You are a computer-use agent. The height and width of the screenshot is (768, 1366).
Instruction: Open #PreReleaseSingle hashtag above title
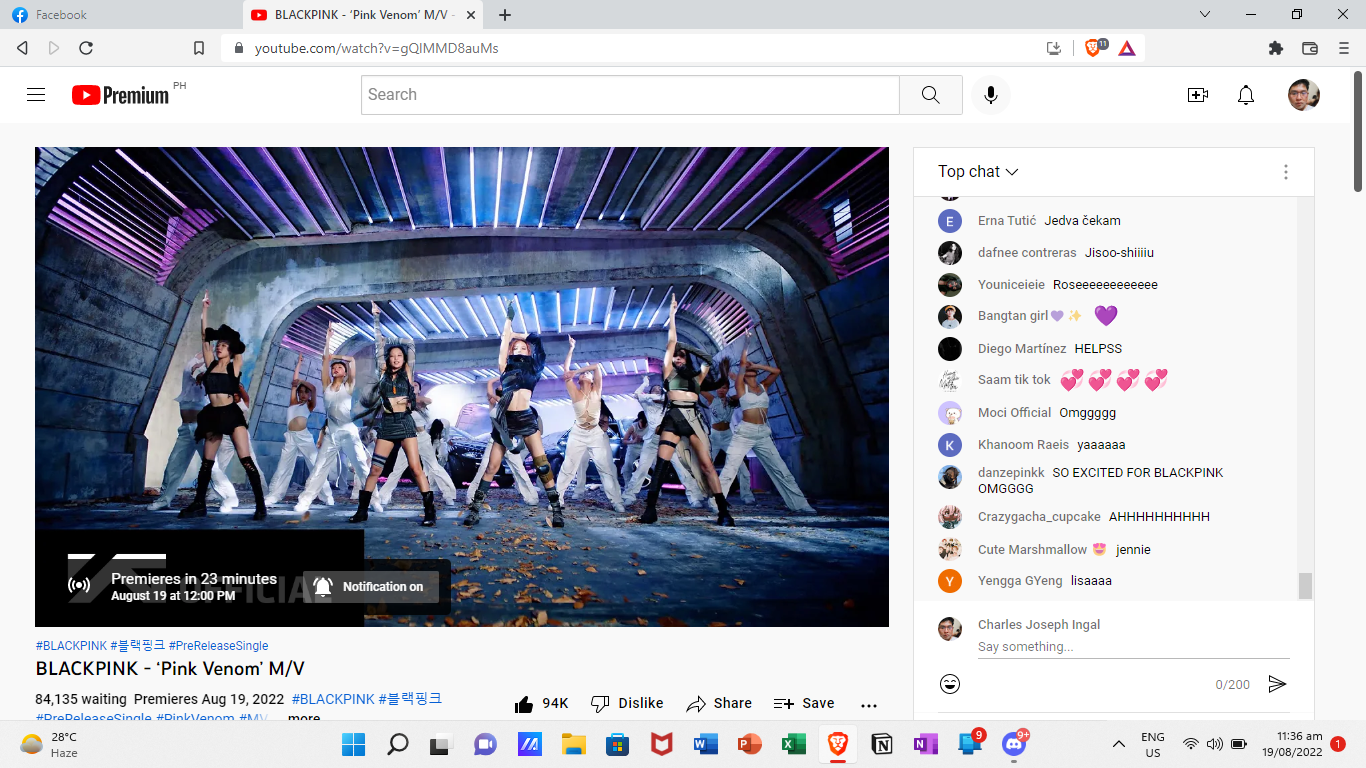[218, 646]
